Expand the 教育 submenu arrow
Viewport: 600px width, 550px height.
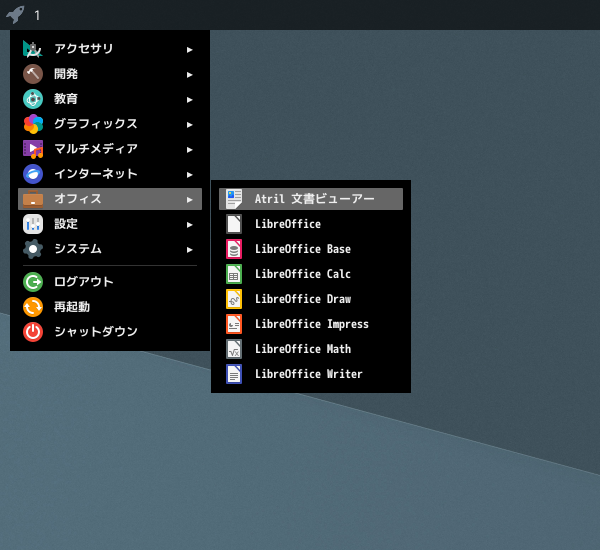pyautogui.click(x=189, y=100)
